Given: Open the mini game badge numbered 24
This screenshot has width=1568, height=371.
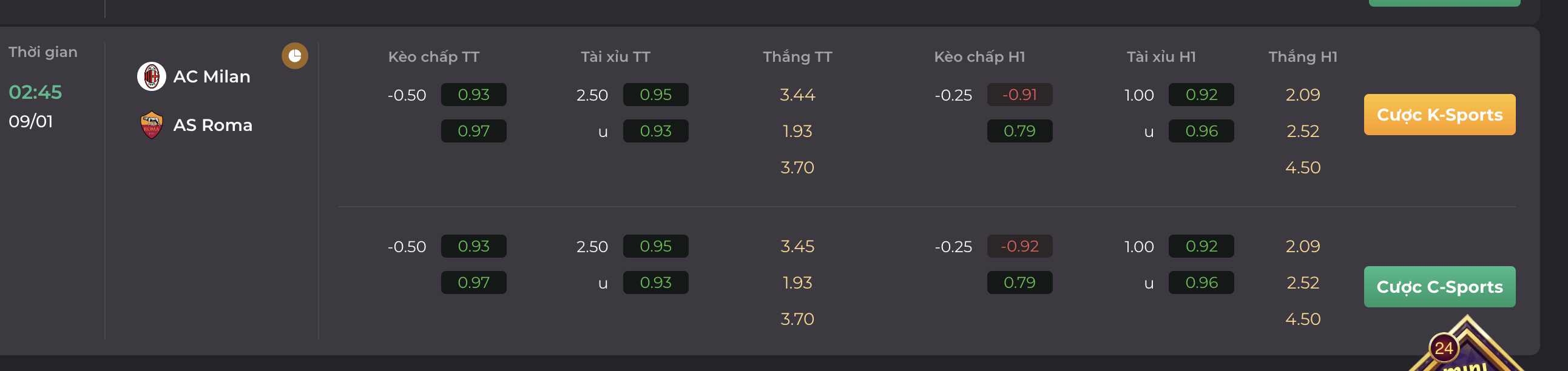Looking at the screenshot, I should (x=1444, y=349).
